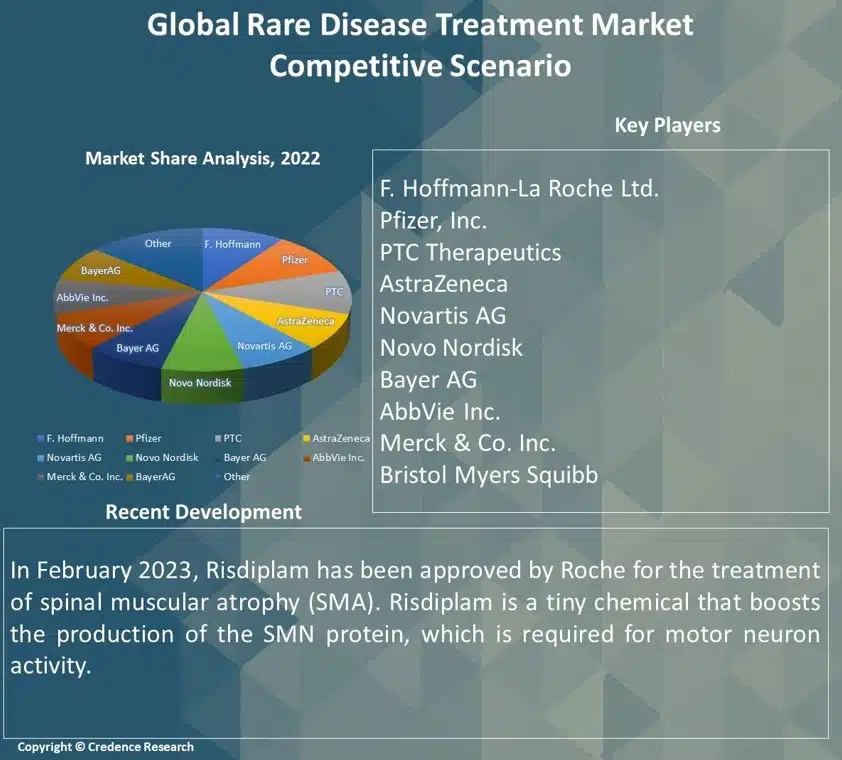
Task: Select the AstraZeneca legend swatch
Action: pos(305,439)
